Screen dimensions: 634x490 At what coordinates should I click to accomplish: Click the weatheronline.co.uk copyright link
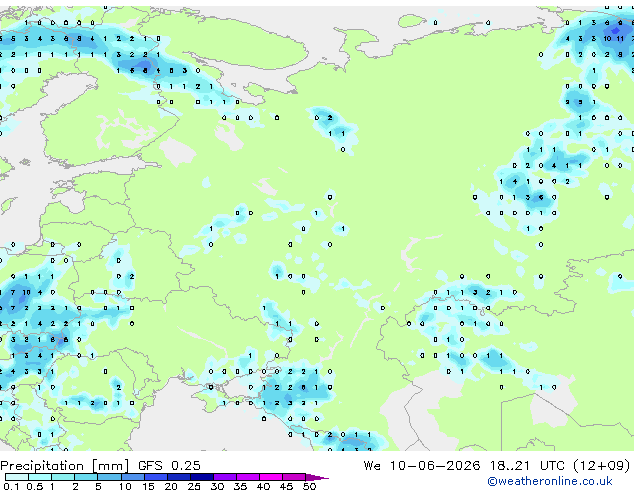pos(550,481)
